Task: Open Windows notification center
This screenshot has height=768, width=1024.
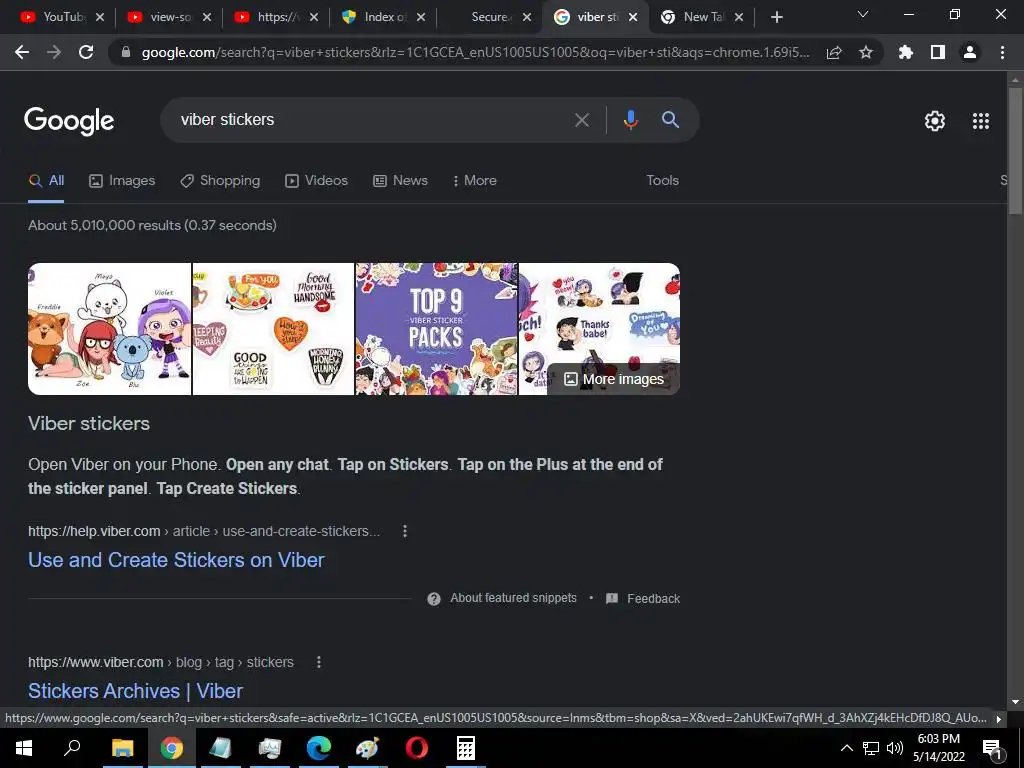Action: tap(993, 748)
